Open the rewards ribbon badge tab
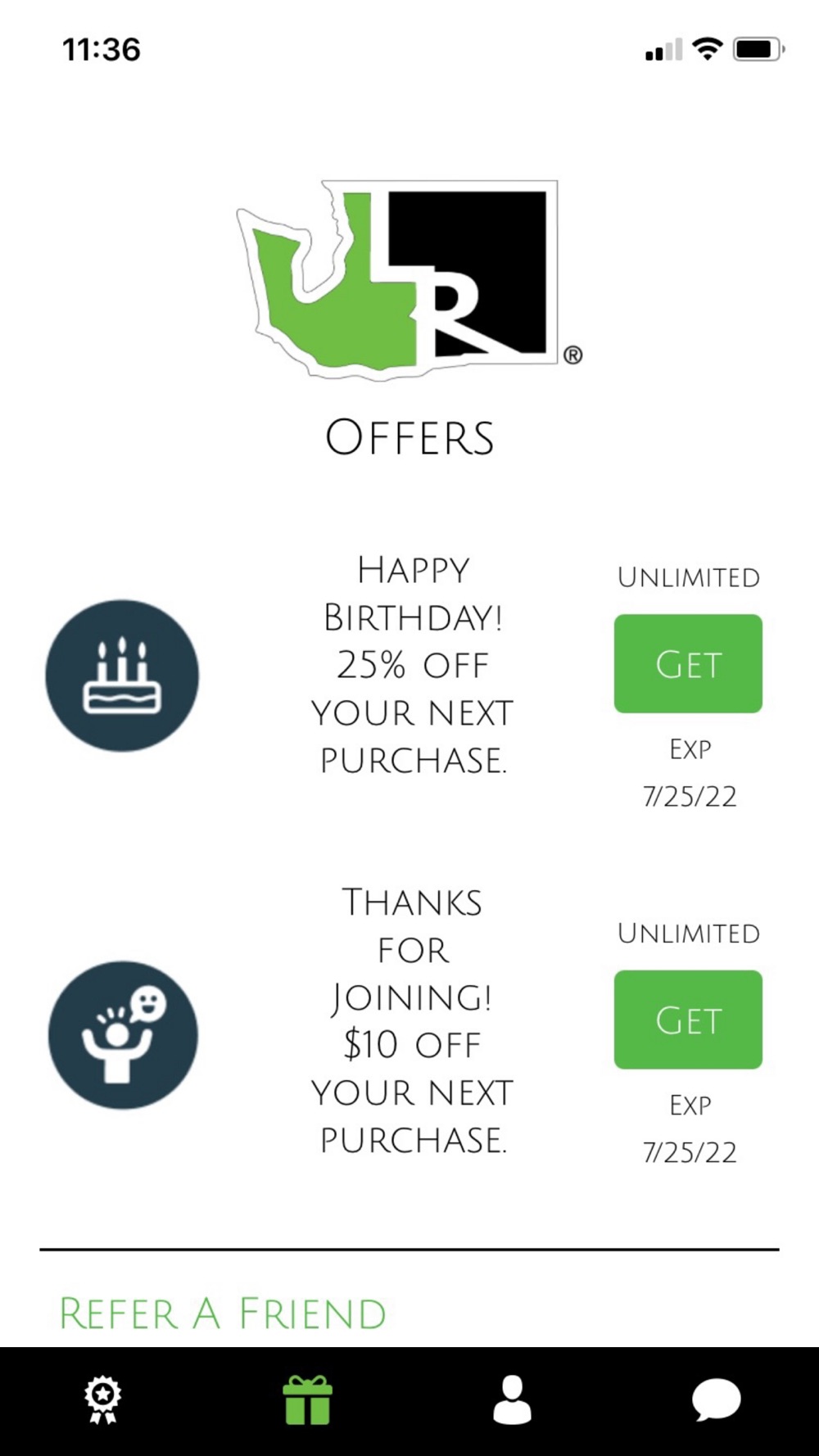819x1456 pixels. [x=102, y=1400]
